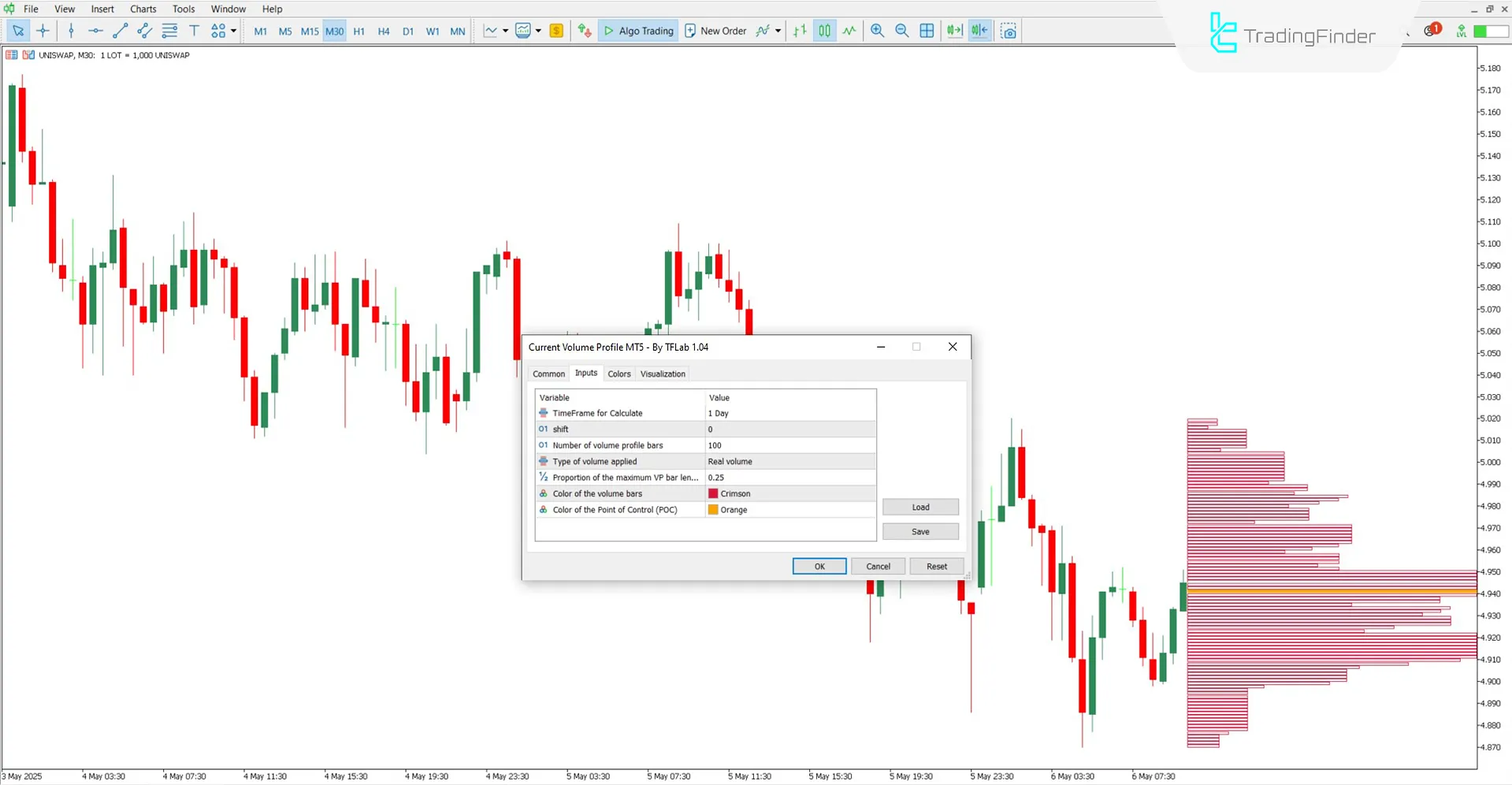Click the Crimson volume bars color swatch

click(x=713, y=493)
